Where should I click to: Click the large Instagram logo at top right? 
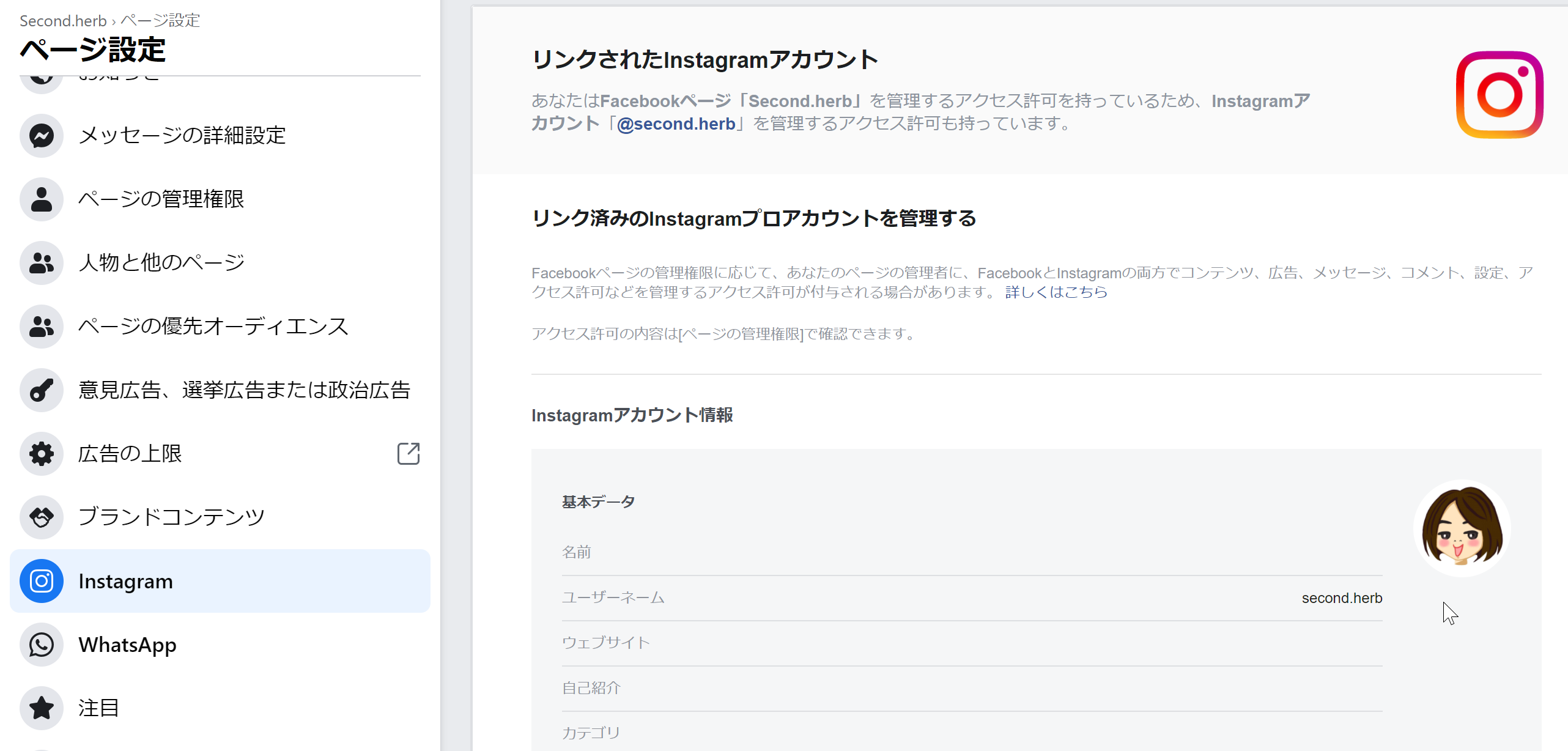coord(1500,95)
